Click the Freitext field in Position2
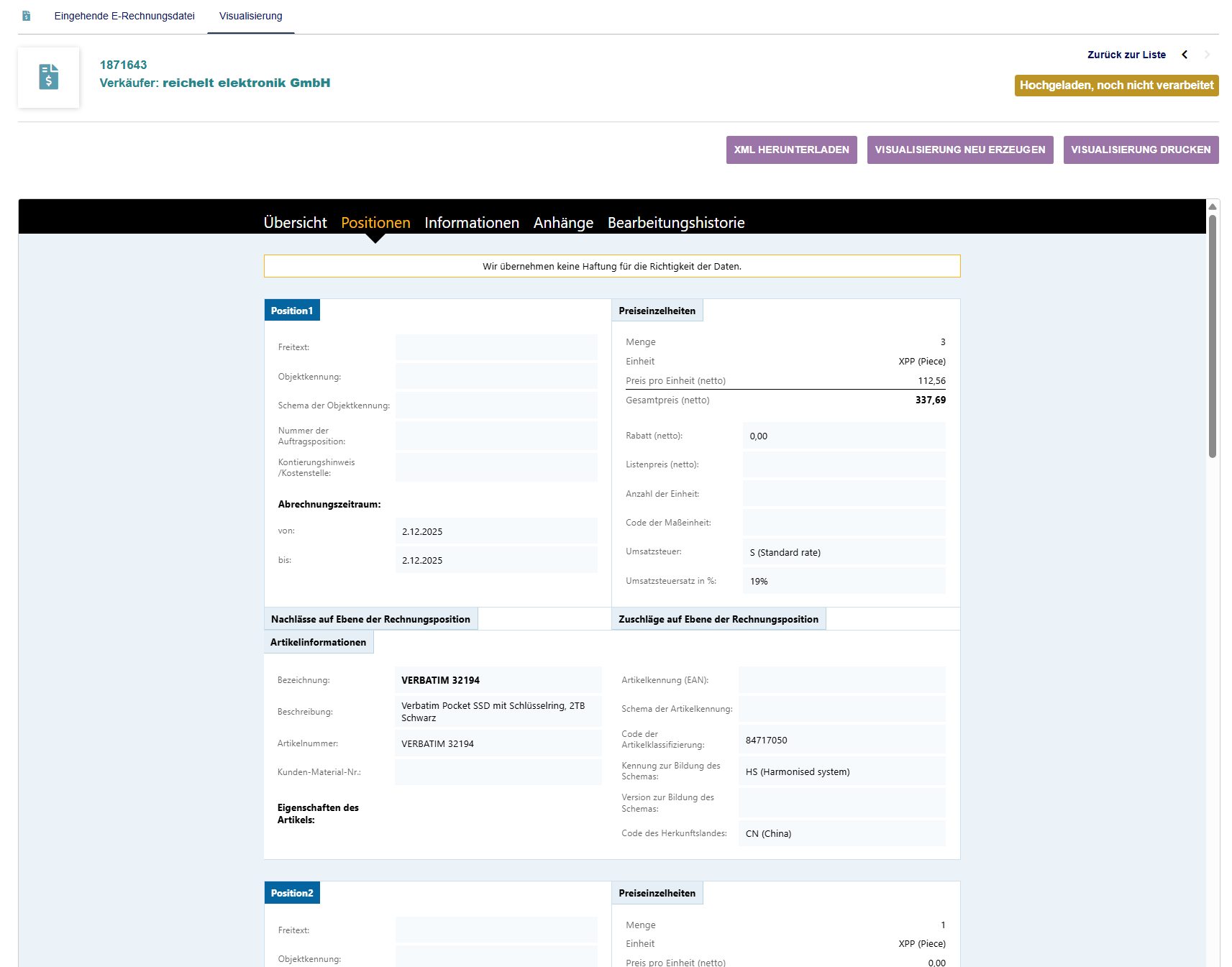 tap(496, 930)
